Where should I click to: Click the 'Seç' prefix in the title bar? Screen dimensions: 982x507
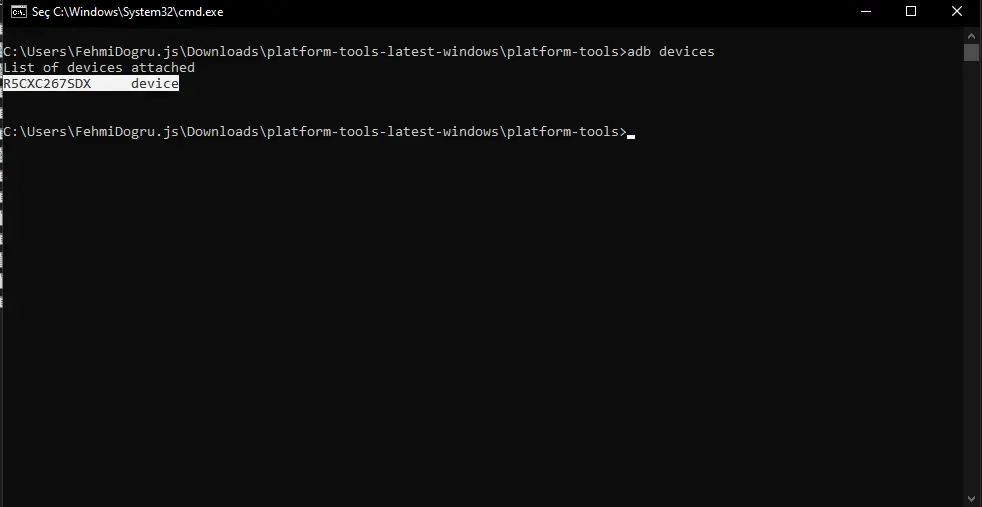coord(41,12)
